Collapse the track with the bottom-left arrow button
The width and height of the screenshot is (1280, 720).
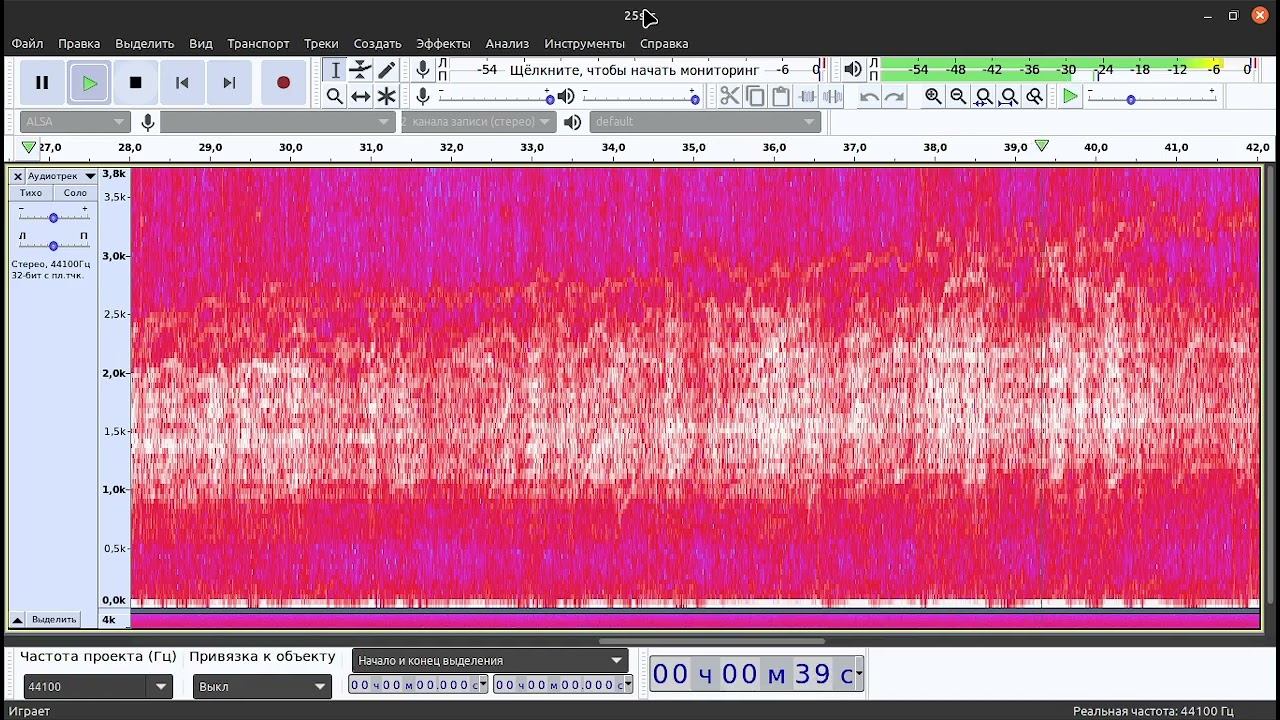click(17, 620)
